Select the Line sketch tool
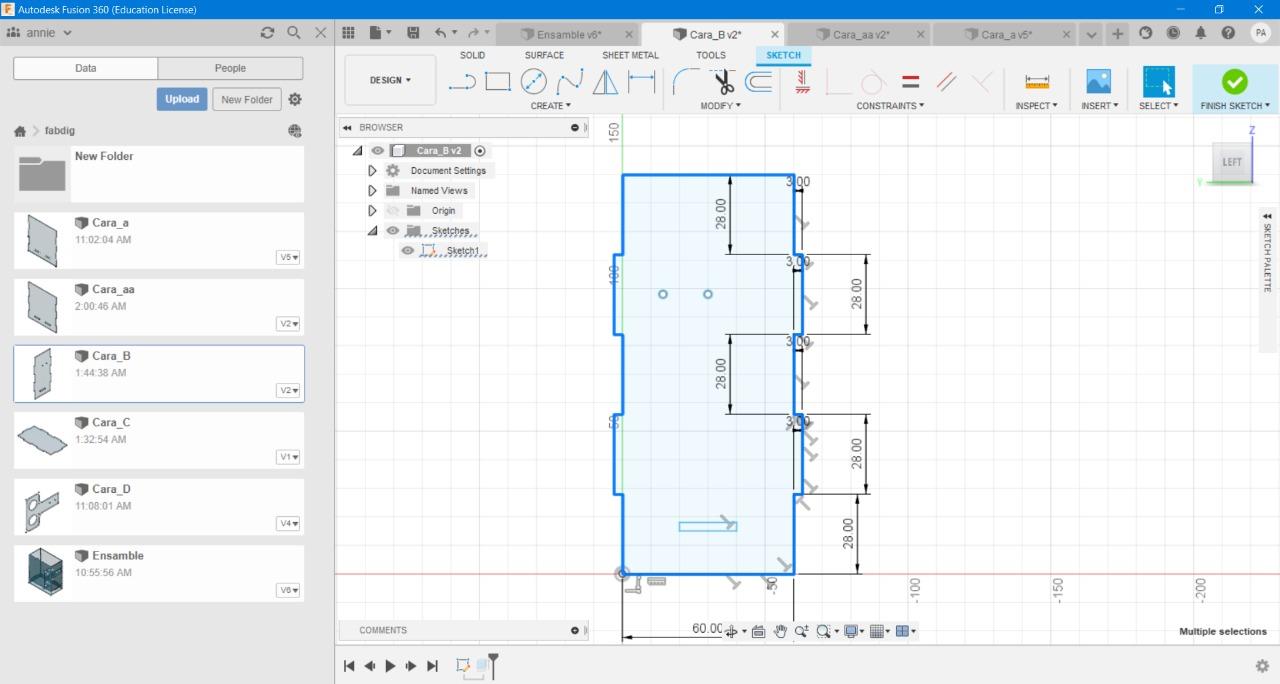1280x684 pixels. pos(462,82)
